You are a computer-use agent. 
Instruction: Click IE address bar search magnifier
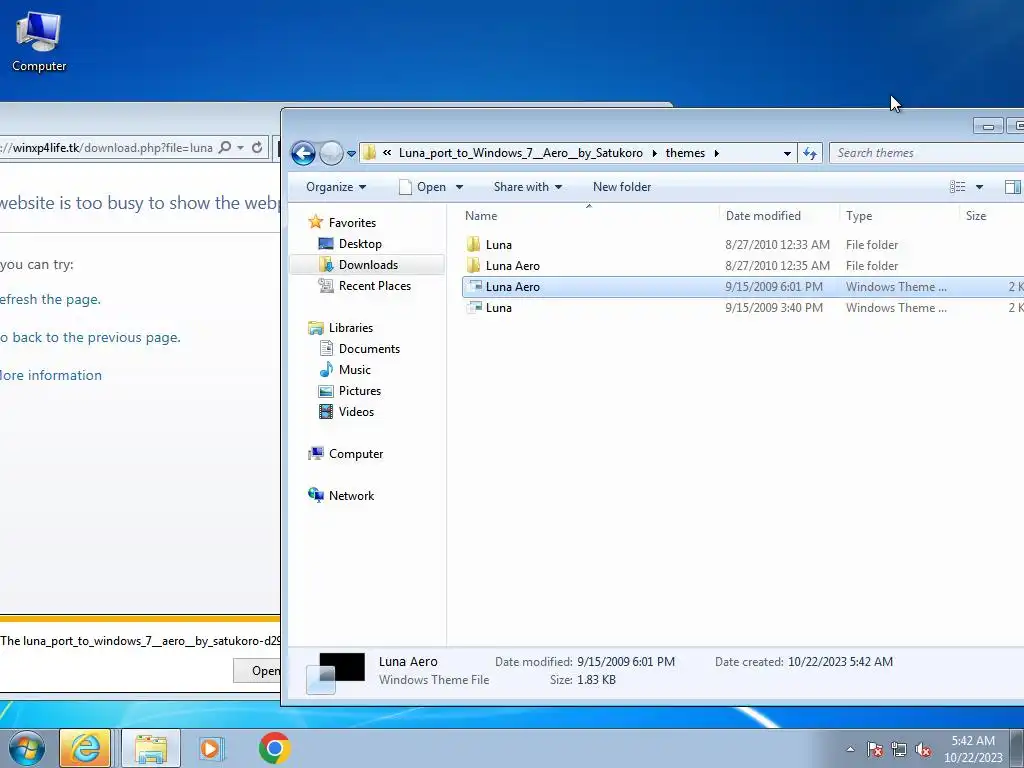tap(225, 148)
